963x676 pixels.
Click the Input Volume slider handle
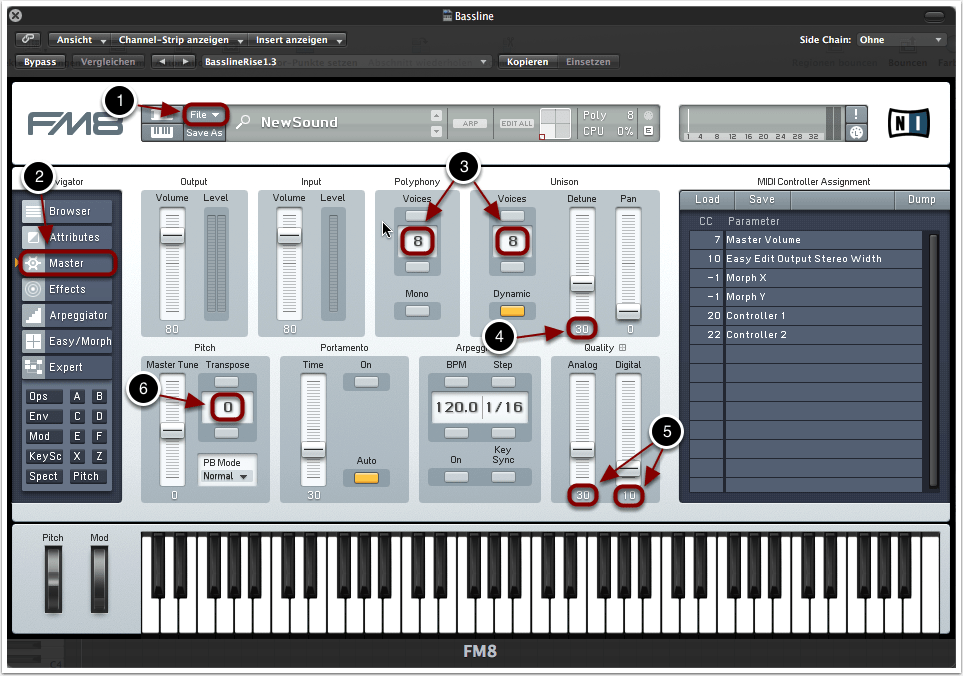pos(289,236)
